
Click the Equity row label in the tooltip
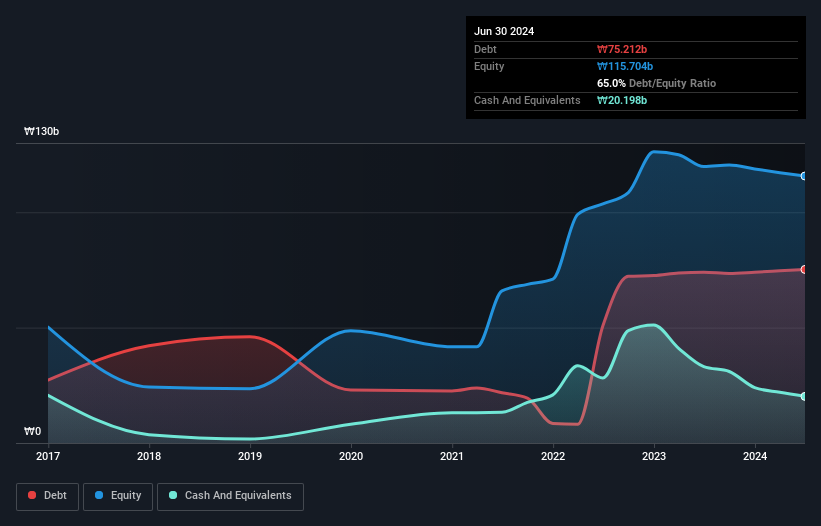pos(489,66)
